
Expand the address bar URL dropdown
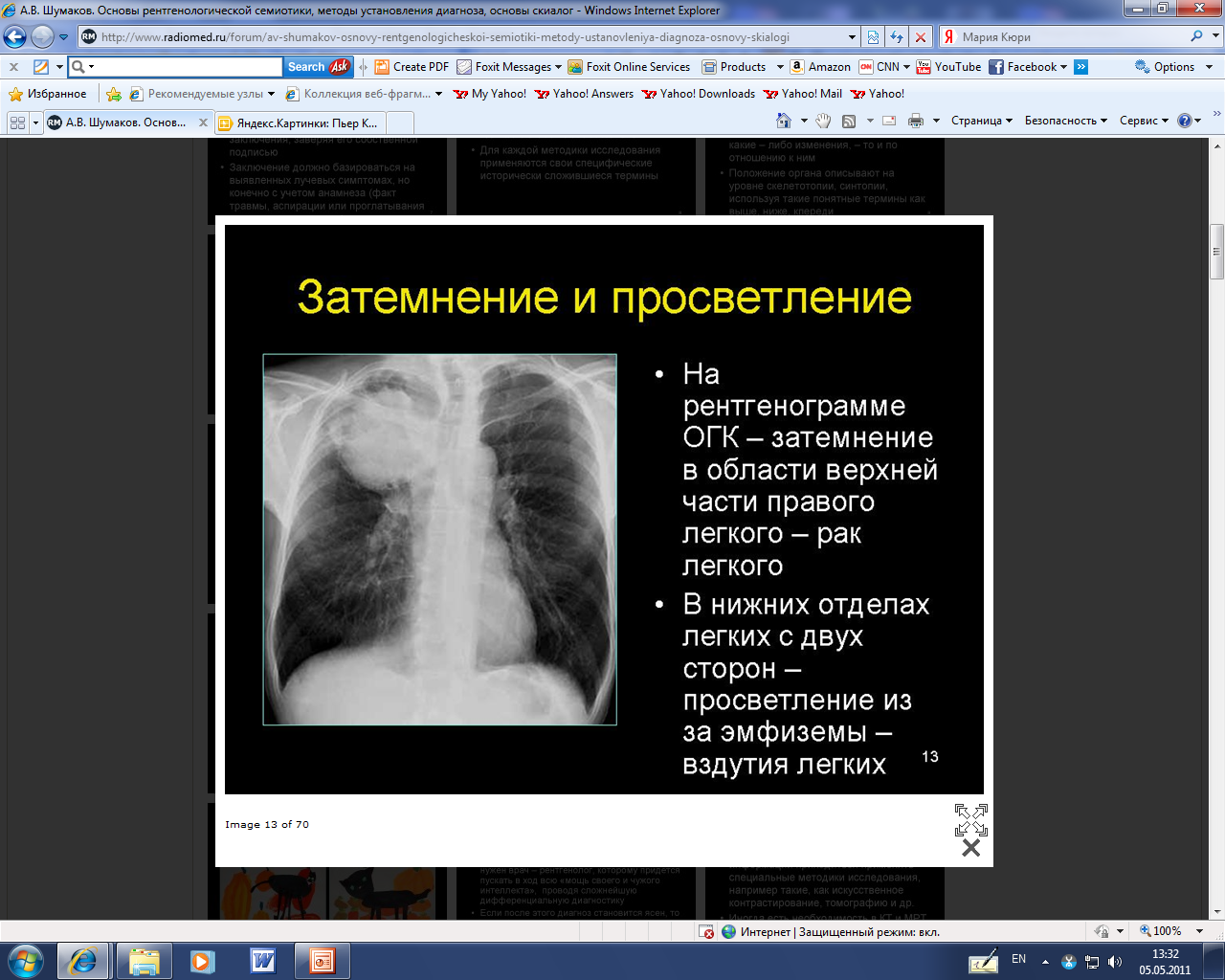[852, 37]
